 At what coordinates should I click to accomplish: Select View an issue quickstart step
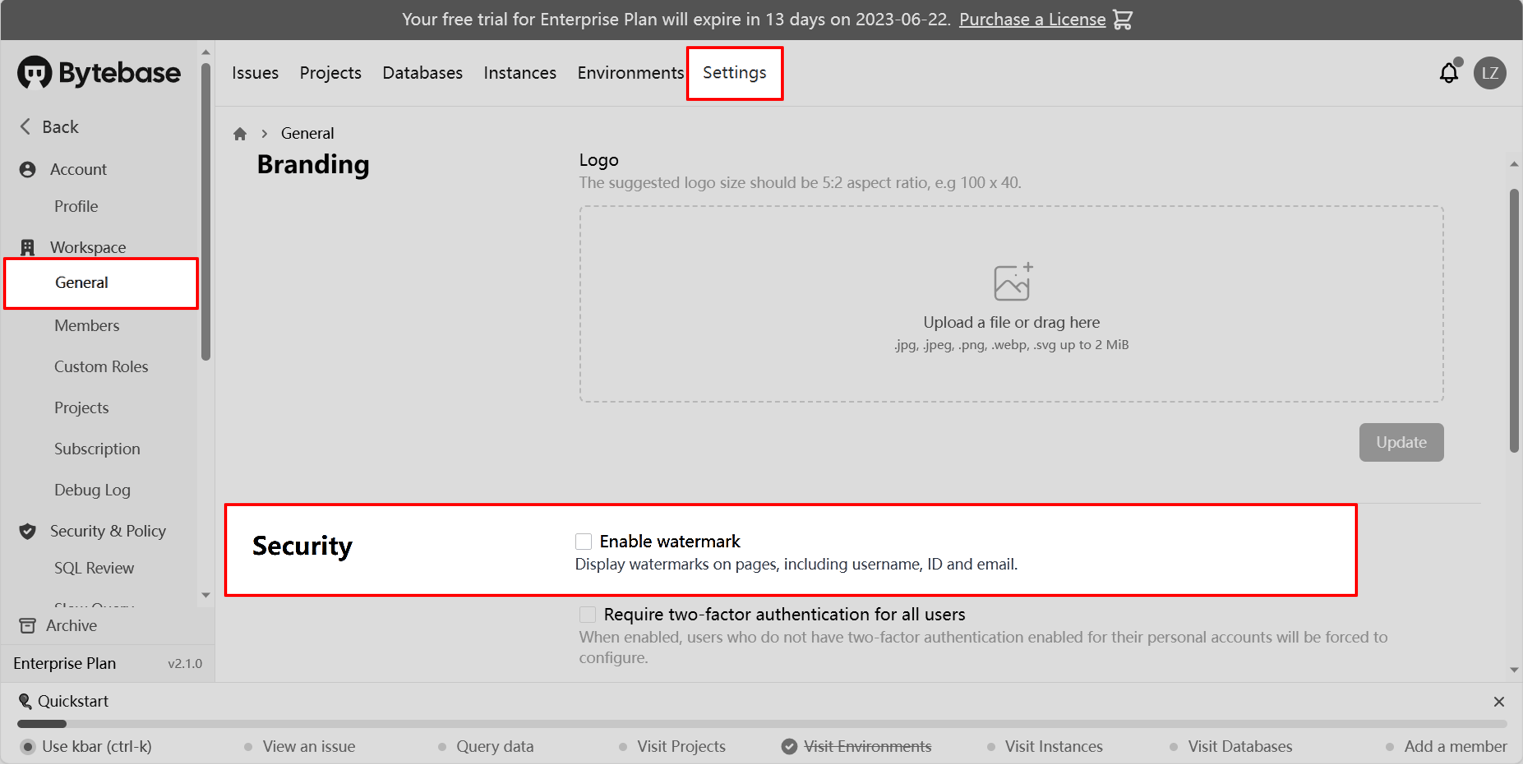coord(300,746)
